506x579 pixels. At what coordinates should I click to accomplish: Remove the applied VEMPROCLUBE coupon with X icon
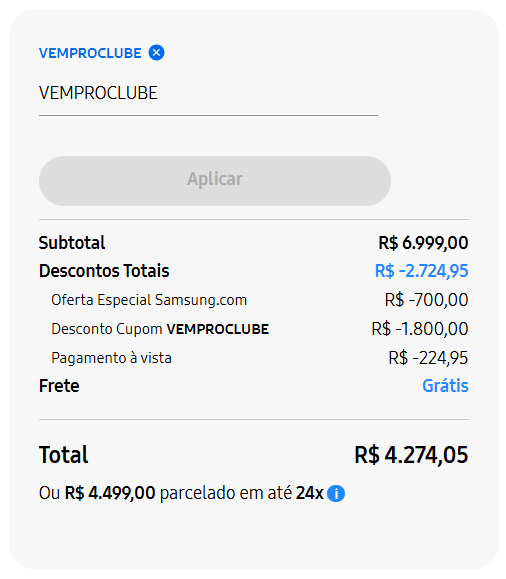pos(157,52)
